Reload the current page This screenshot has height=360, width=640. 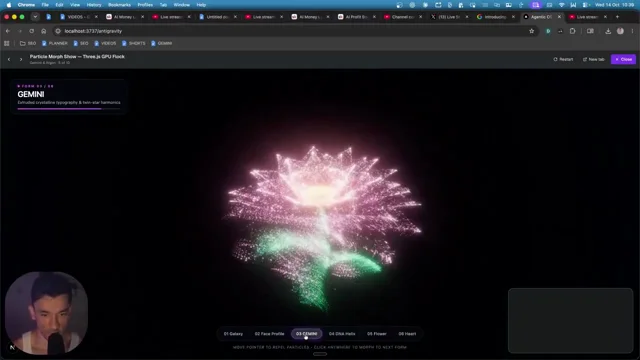pyautogui.click(x=31, y=31)
